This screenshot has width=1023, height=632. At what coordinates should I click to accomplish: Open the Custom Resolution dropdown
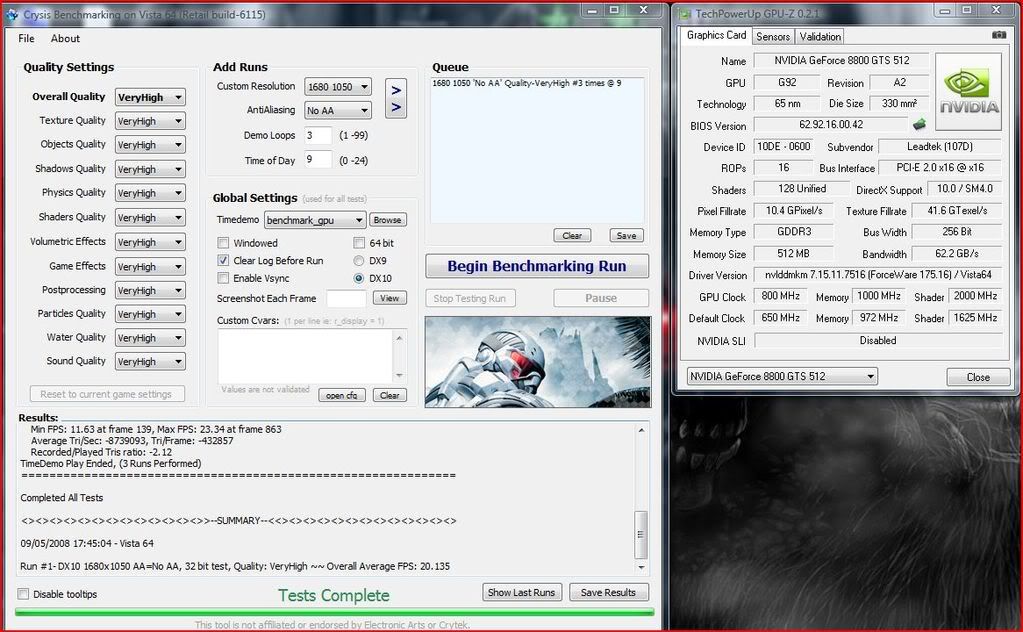pos(338,87)
